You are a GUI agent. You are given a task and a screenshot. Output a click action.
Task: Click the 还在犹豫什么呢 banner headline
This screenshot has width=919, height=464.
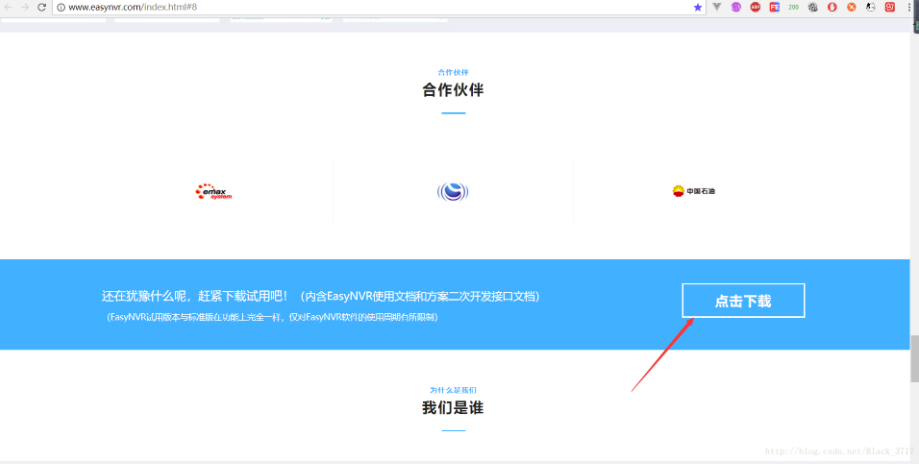click(321, 296)
